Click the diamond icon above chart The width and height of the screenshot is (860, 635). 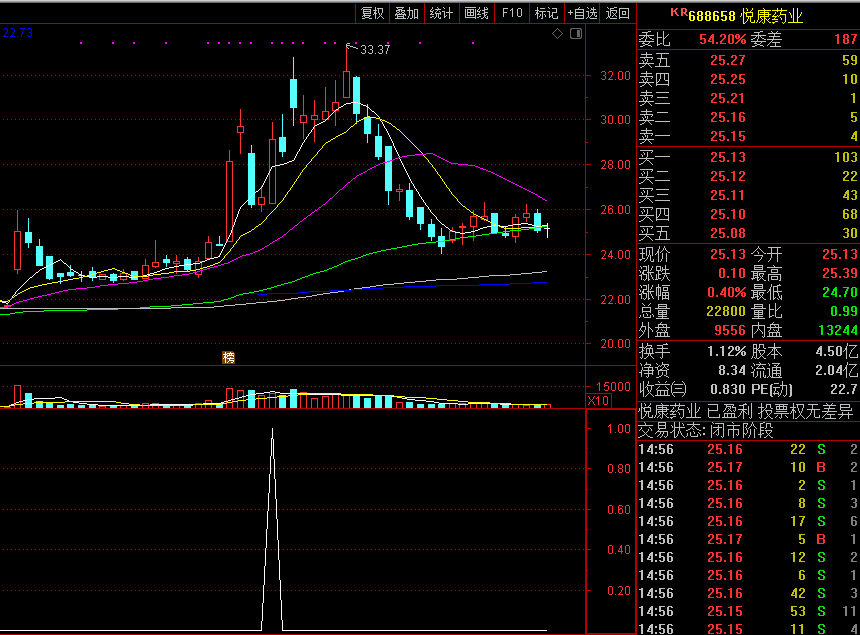557,33
